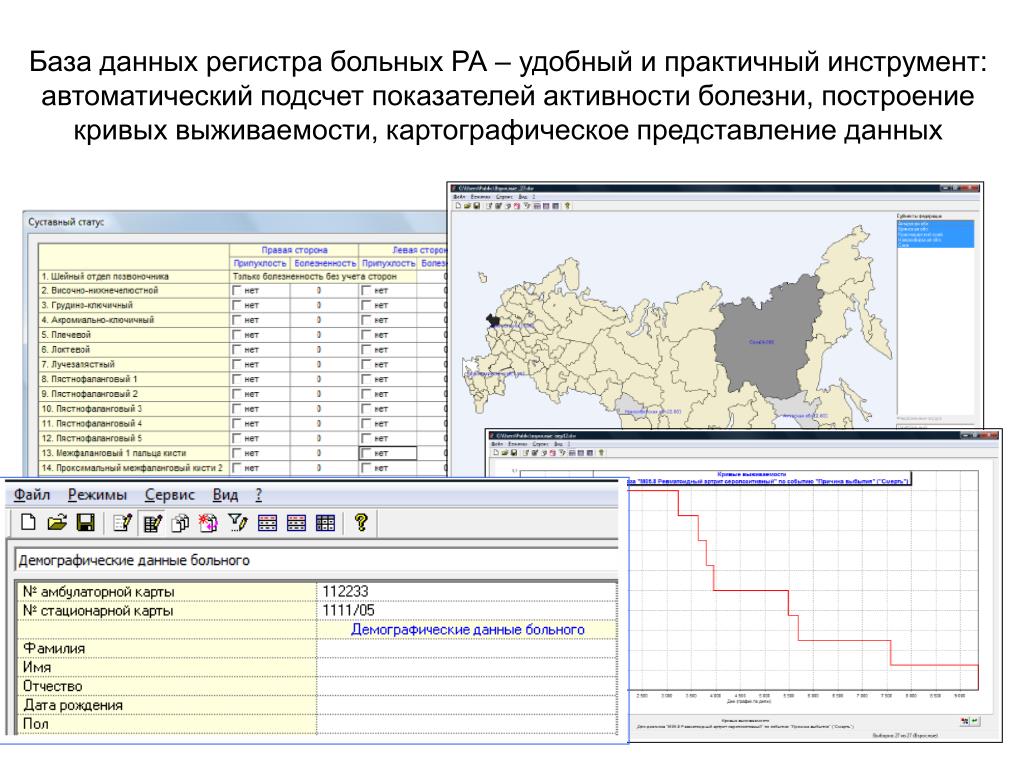The height and width of the screenshot is (768, 1024).
Task: Click the Отчество value field
Action: coord(467,686)
